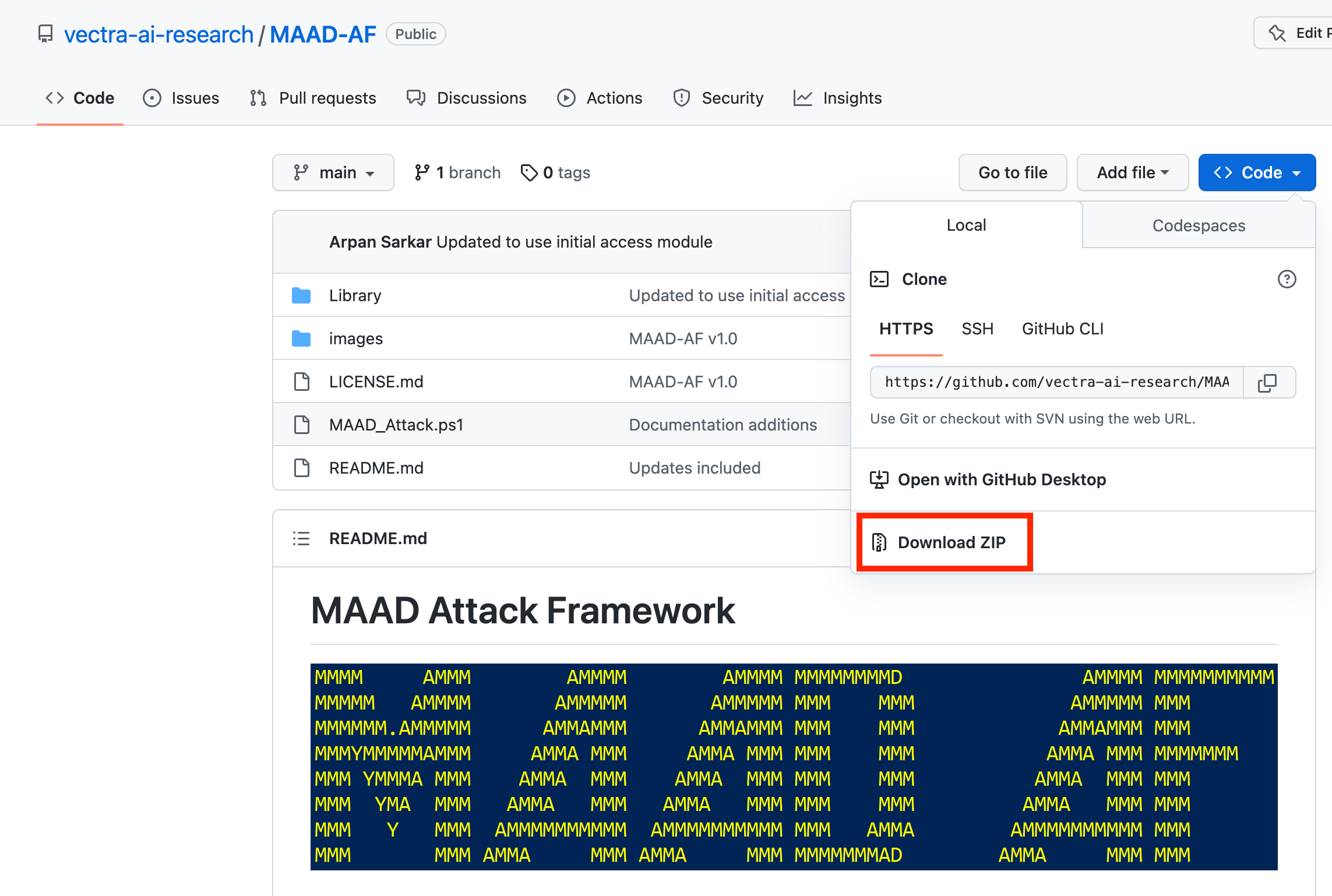Switch to the Codespaces tab

tap(1198, 225)
